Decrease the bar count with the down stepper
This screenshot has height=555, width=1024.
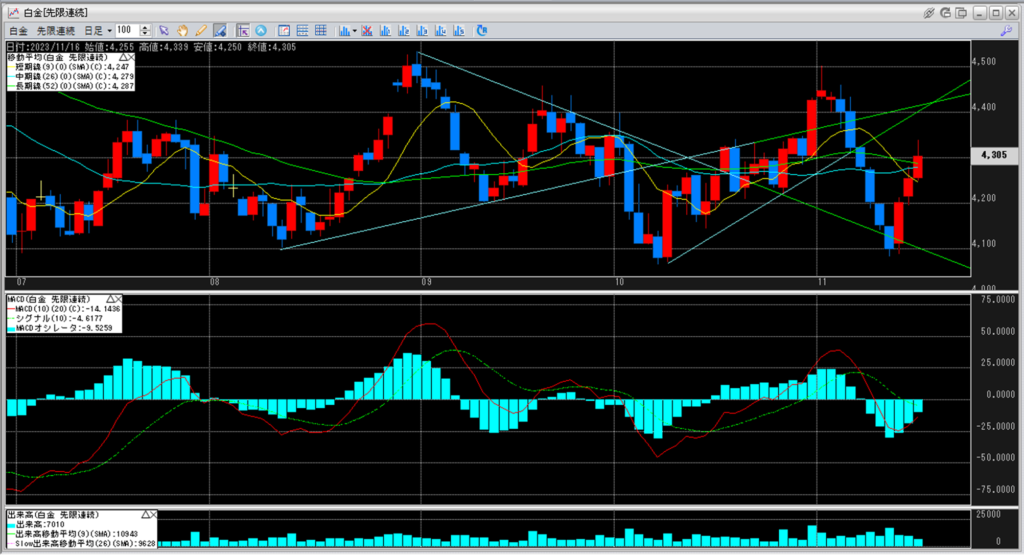point(146,33)
